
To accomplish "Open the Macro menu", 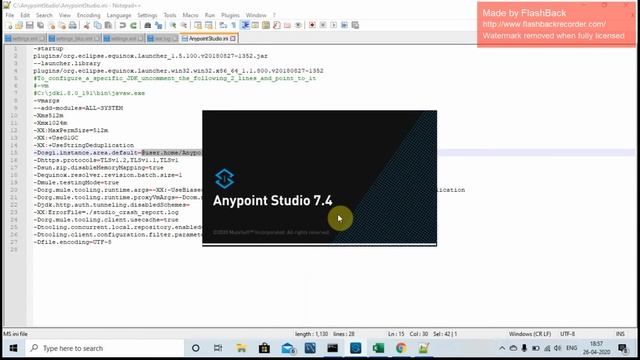I will [190, 15].
